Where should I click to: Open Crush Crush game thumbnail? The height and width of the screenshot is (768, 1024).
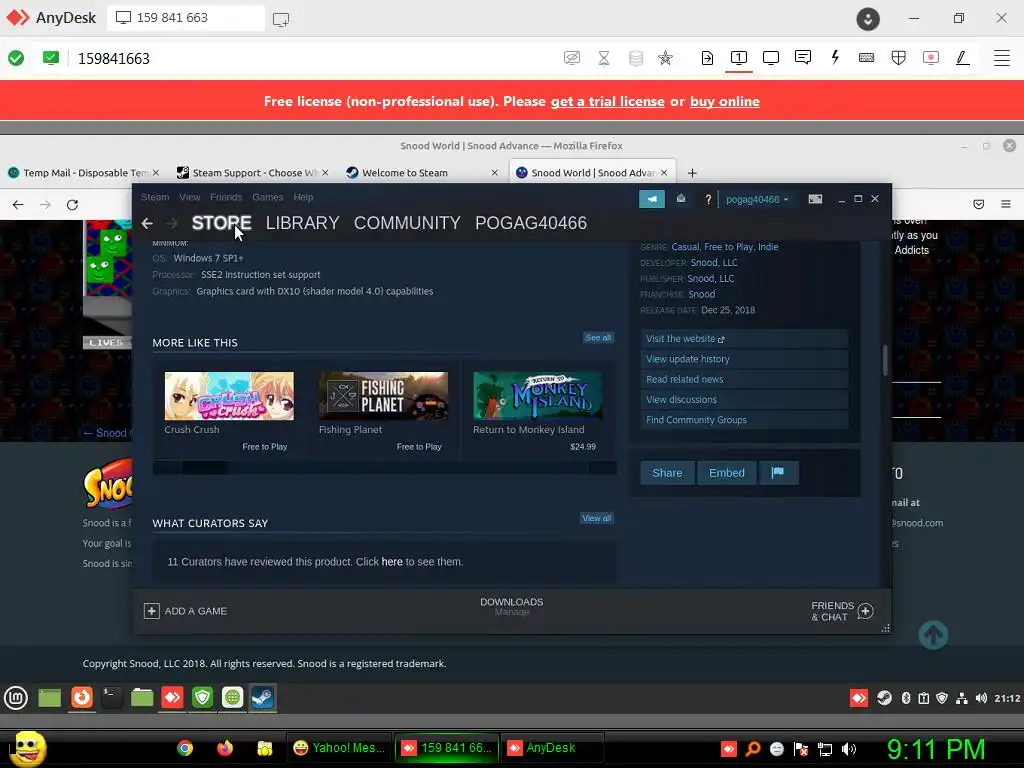tap(229, 396)
